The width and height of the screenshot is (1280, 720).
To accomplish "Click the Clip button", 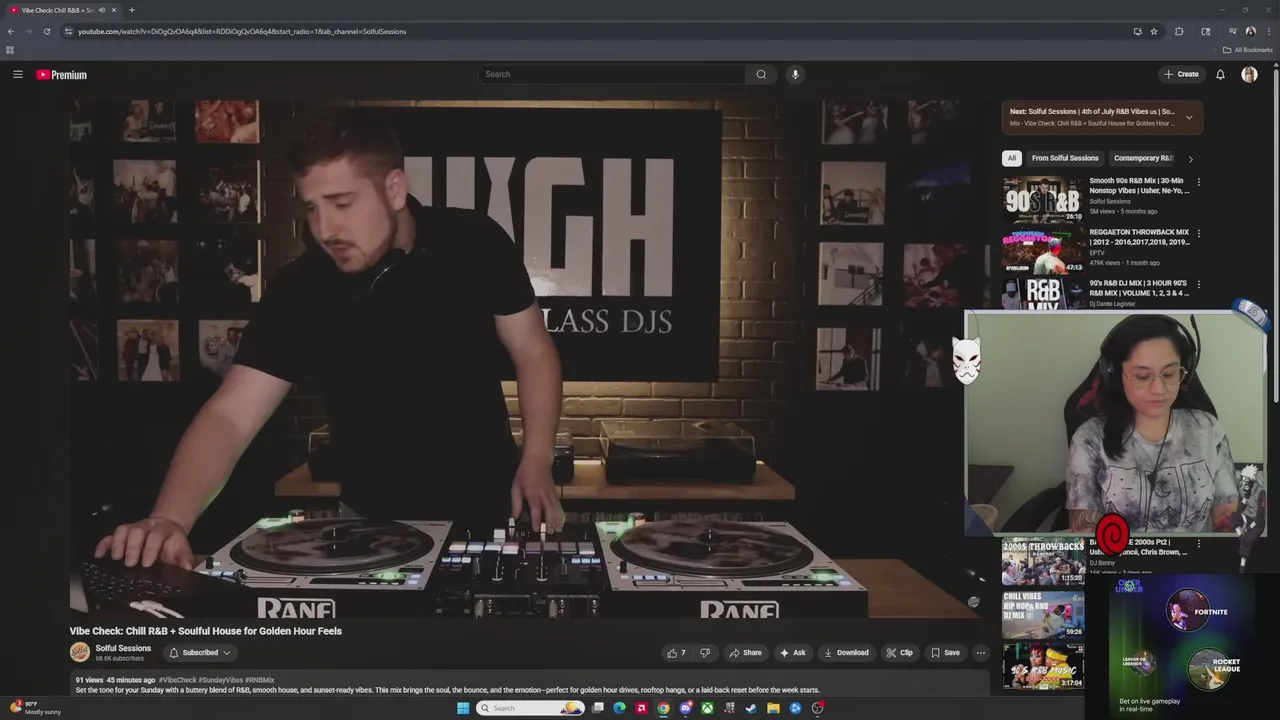I will tap(899, 653).
